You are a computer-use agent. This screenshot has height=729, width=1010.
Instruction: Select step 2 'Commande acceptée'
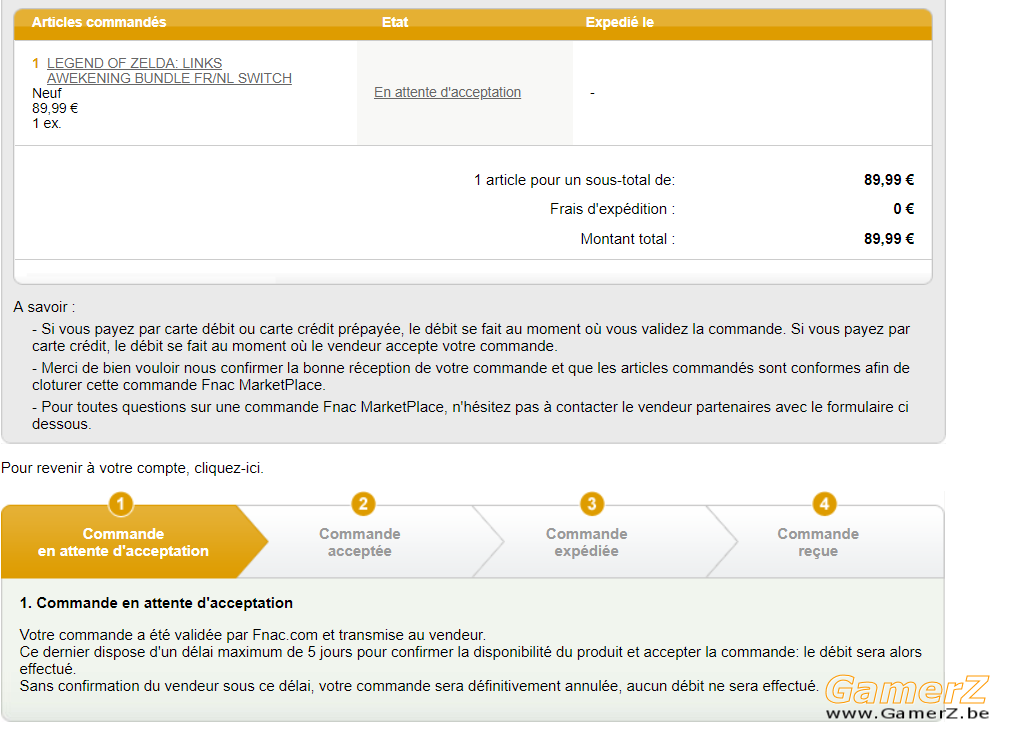pyautogui.click(x=360, y=542)
